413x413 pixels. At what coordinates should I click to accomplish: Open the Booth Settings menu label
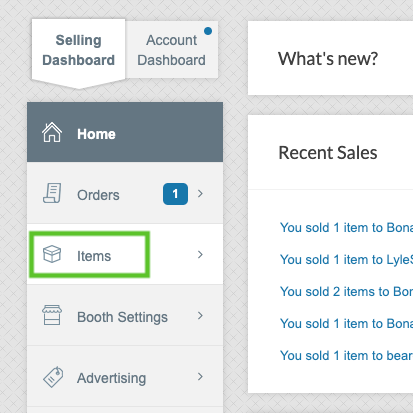tap(122, 317)
